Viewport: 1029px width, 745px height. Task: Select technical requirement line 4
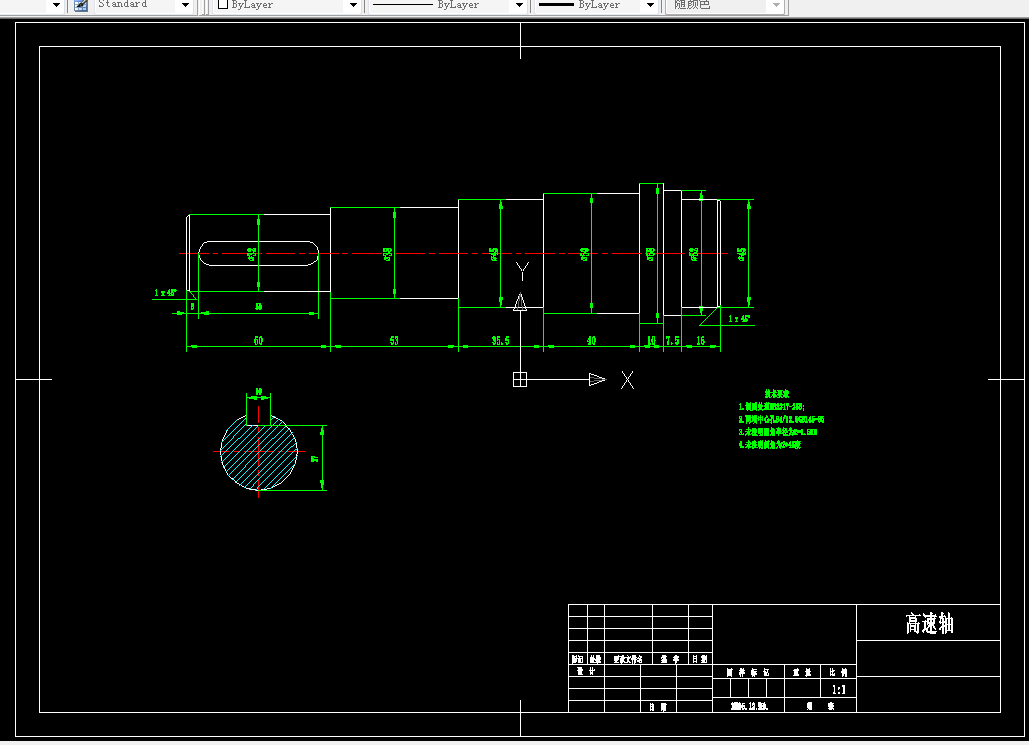pyautogui.click(x=770, y=444)
